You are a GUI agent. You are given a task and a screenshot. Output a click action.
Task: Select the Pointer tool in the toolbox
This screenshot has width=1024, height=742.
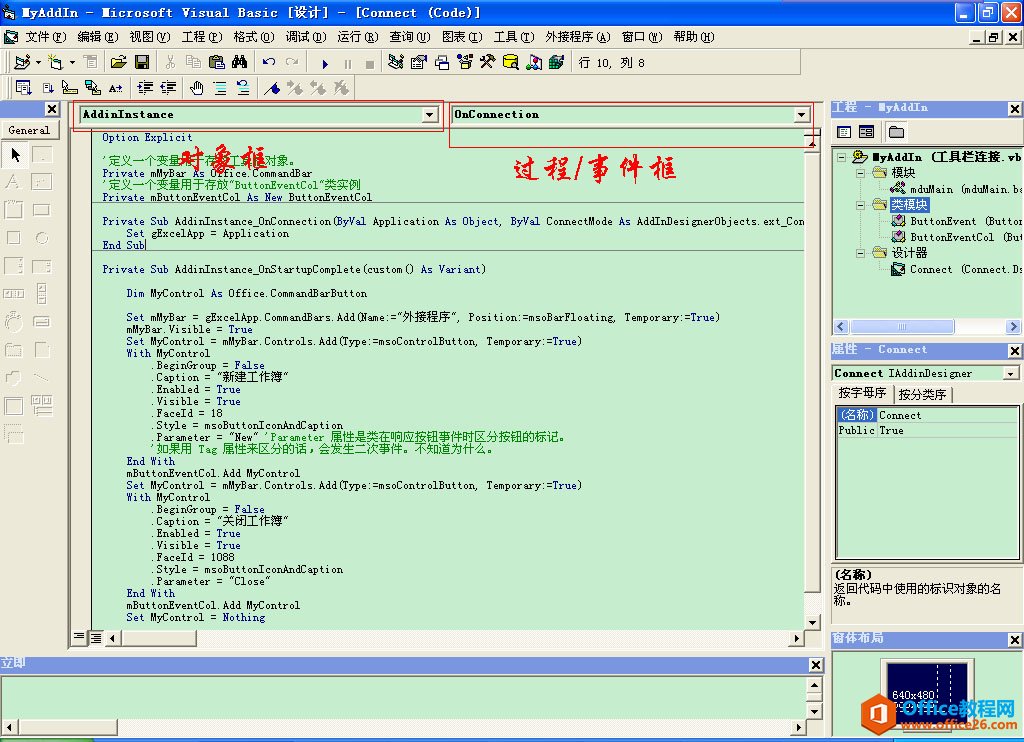[x=15, y=155]
